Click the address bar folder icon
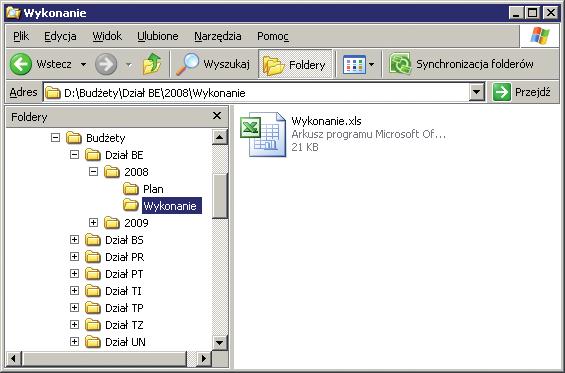The width and height of the screenshot is (565, 373). (x=53, y=93)
